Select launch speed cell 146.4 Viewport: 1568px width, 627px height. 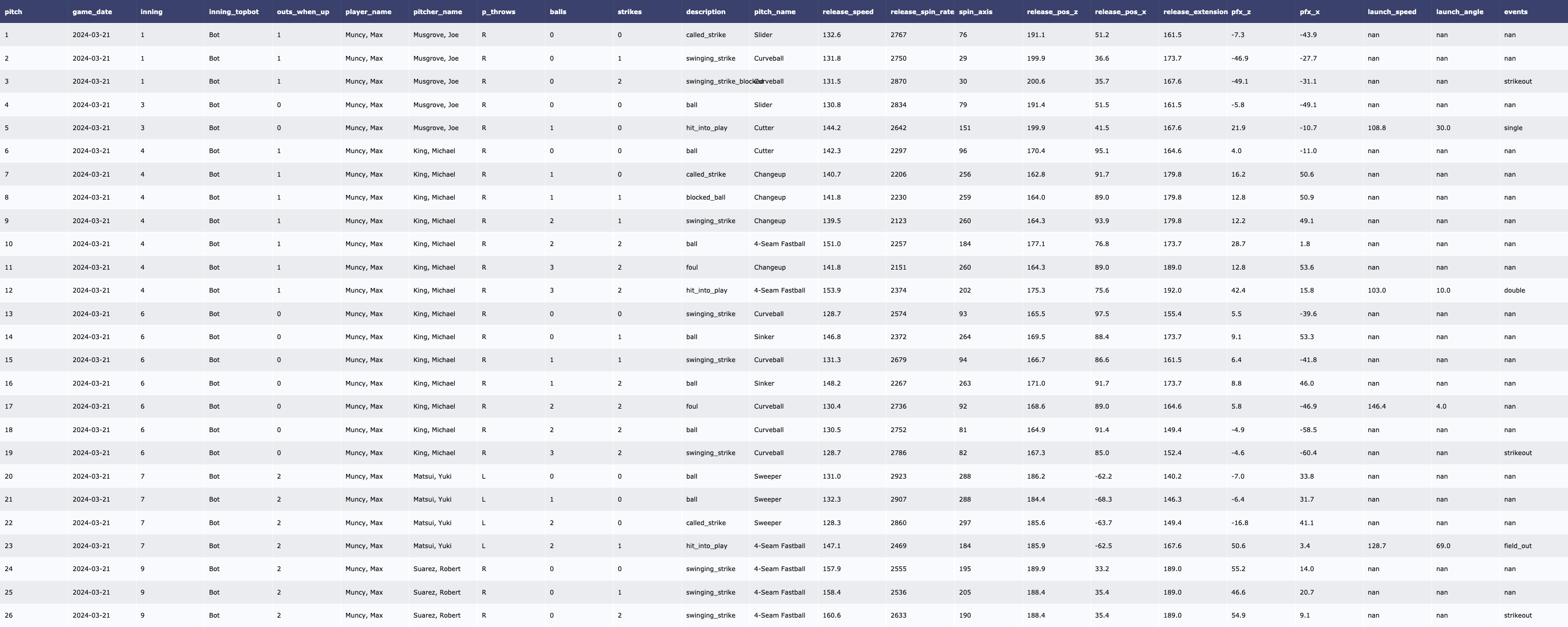pos(1376,407)
